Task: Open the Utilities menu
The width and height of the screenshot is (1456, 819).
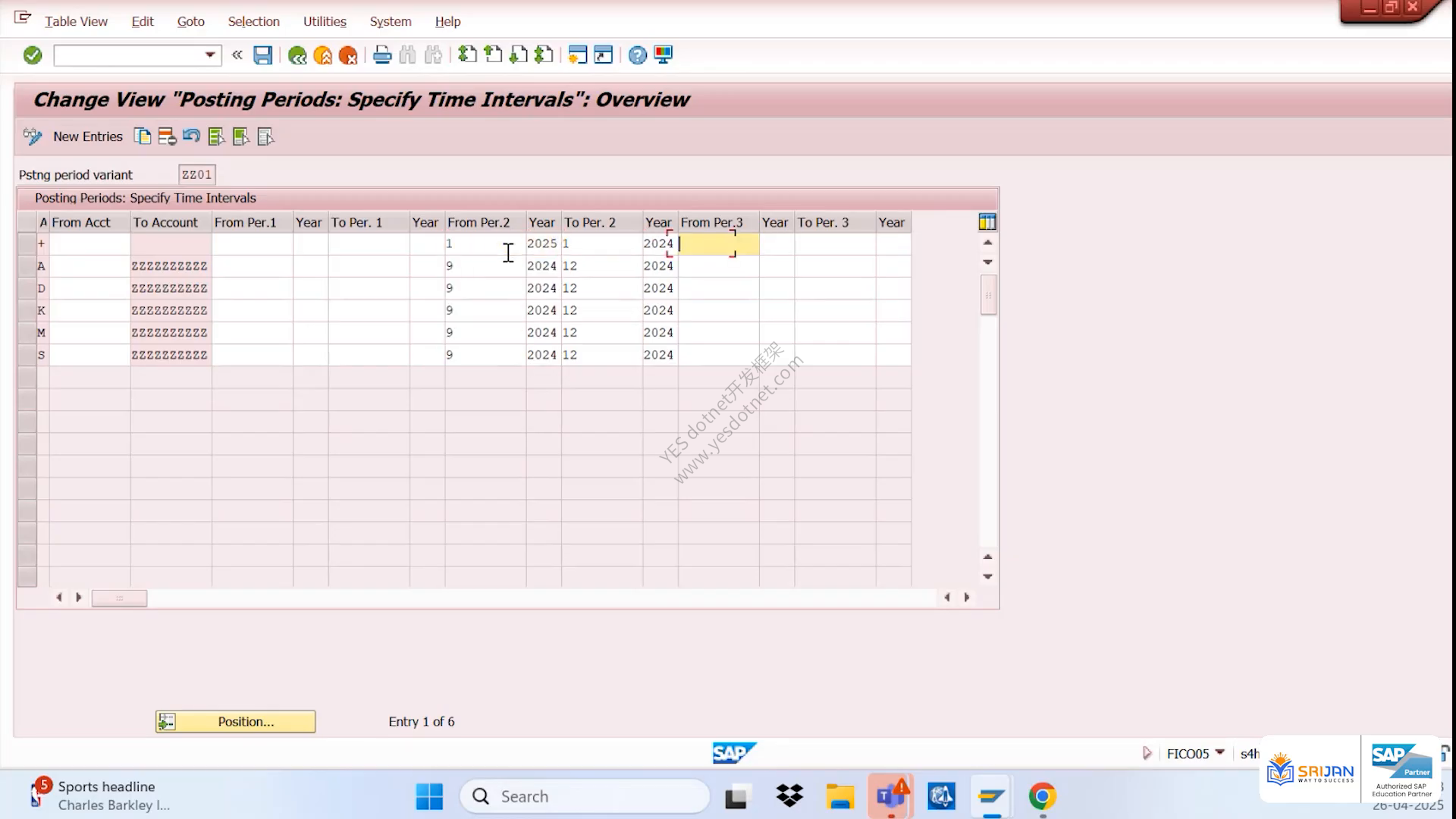Action: (325, 21)
